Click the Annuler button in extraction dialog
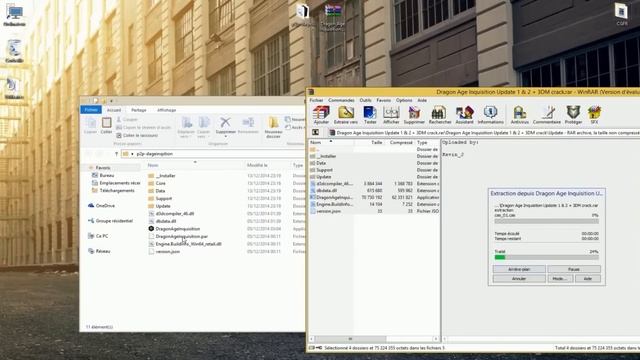The height and width of the screenshot is (360, 640). click(519, 279)
